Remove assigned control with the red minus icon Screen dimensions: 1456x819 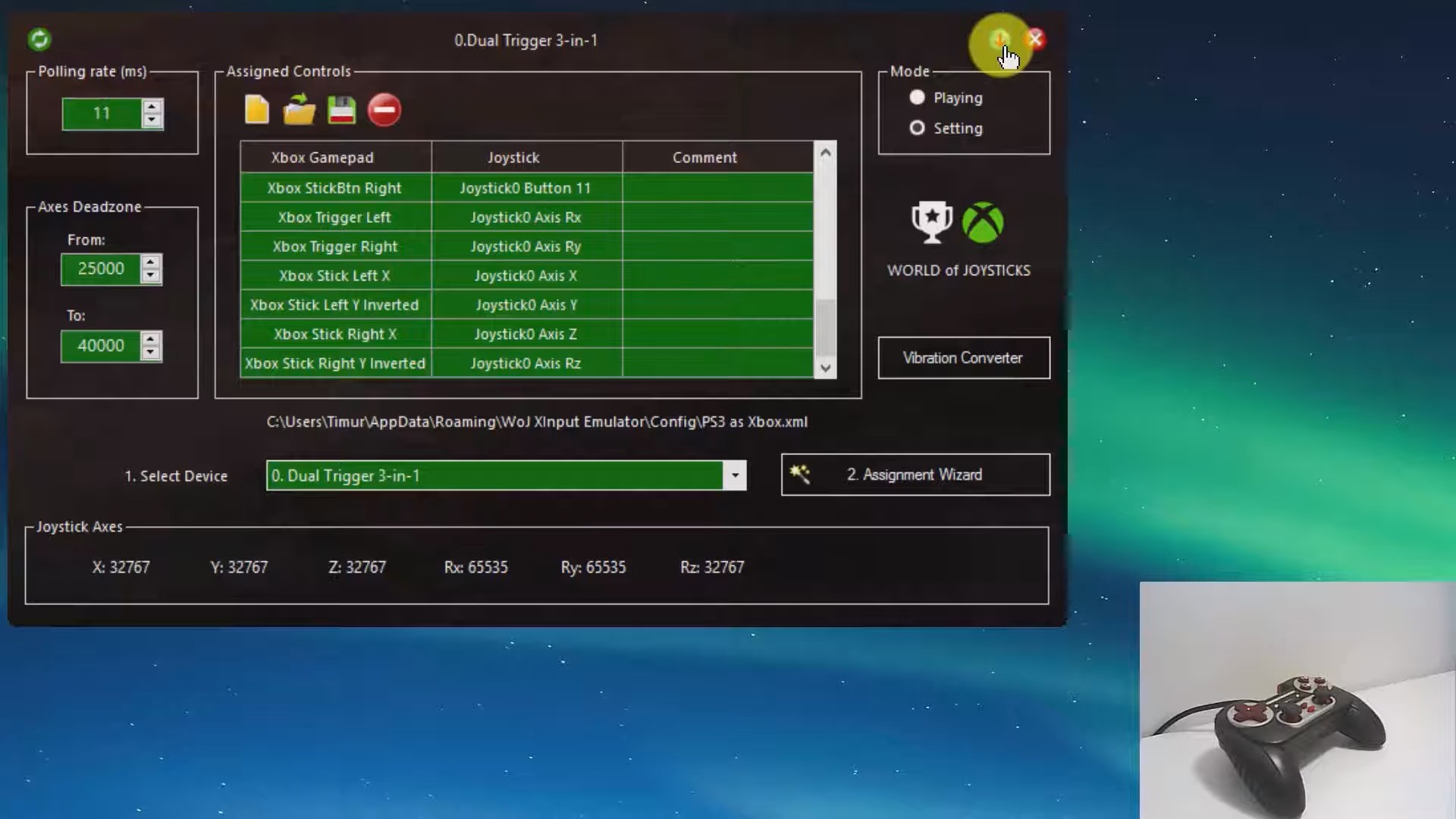click(x=384, y=110)
